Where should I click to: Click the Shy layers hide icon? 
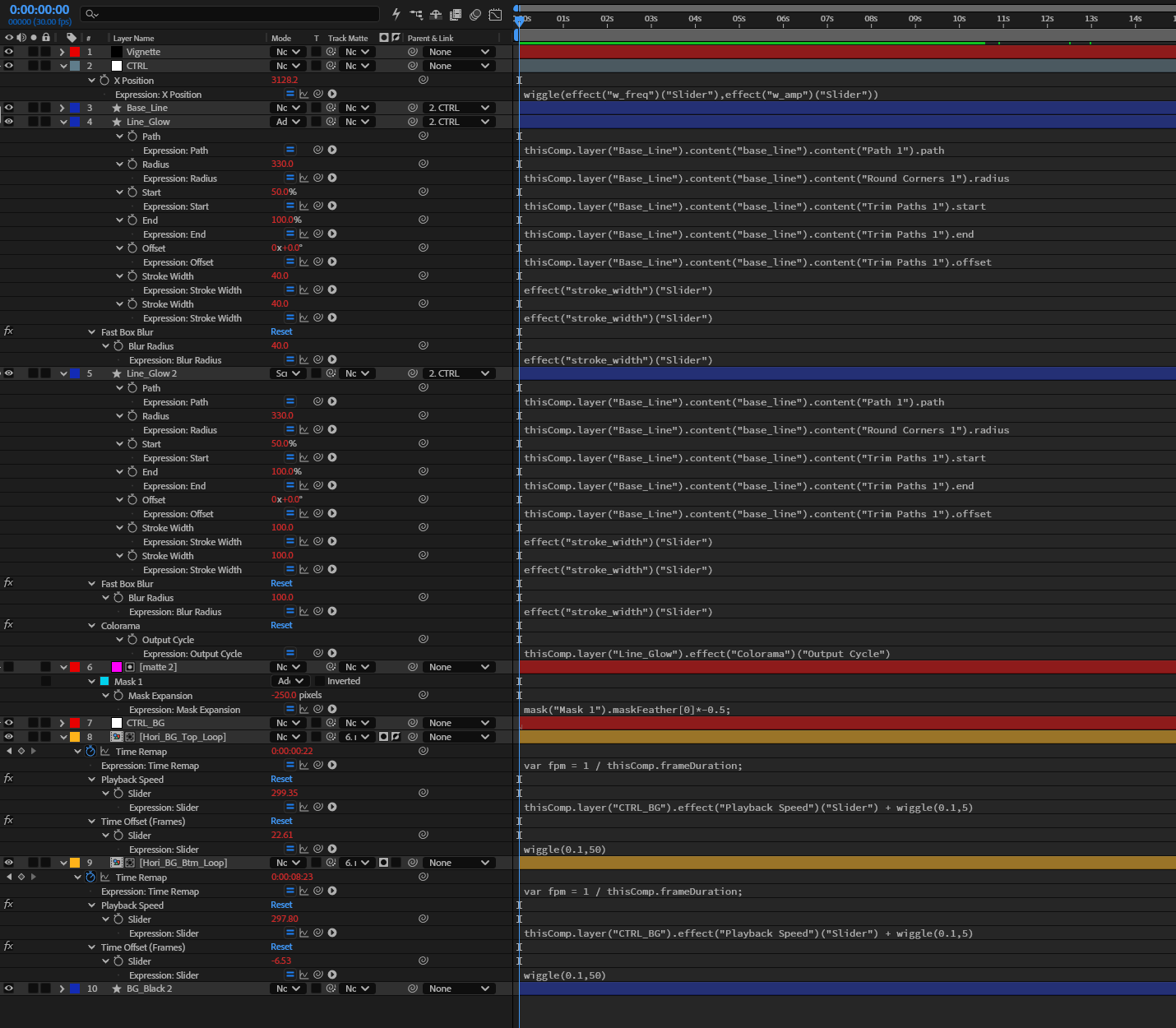tap(436, 14)
